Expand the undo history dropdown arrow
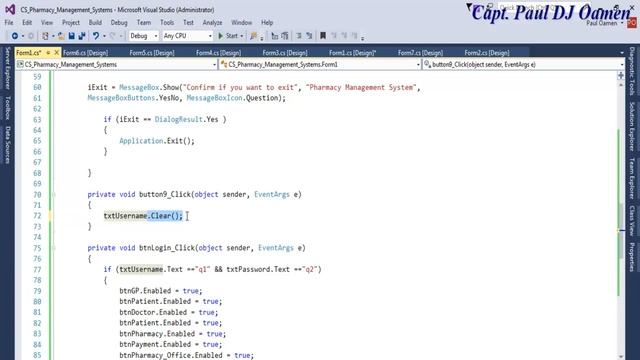This screenshot has height=360, width=640. coord(104,36)
